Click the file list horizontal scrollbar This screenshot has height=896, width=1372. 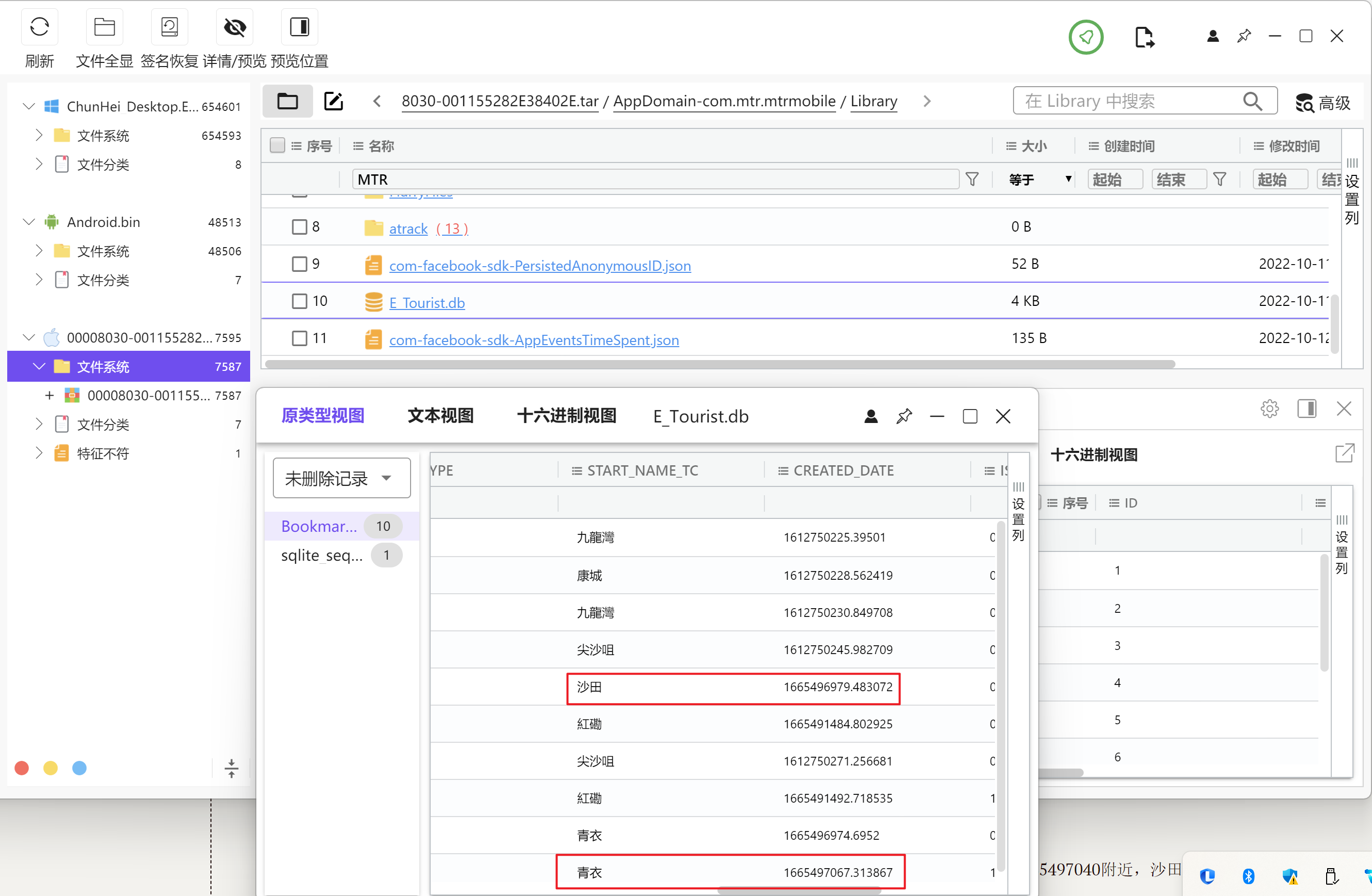click(x=720, y=364)
